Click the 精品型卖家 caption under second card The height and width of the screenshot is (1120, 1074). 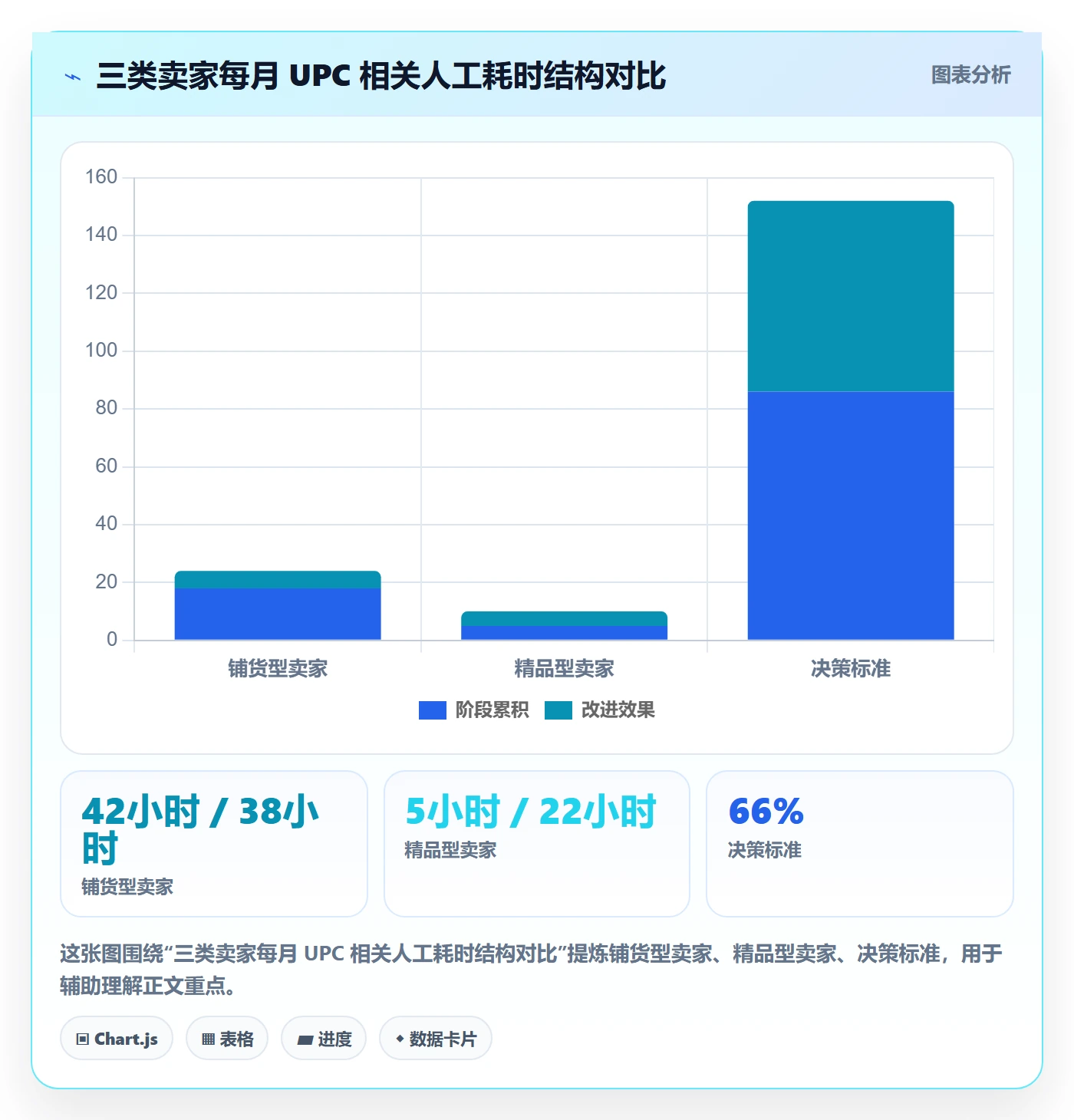click(450, 850)
